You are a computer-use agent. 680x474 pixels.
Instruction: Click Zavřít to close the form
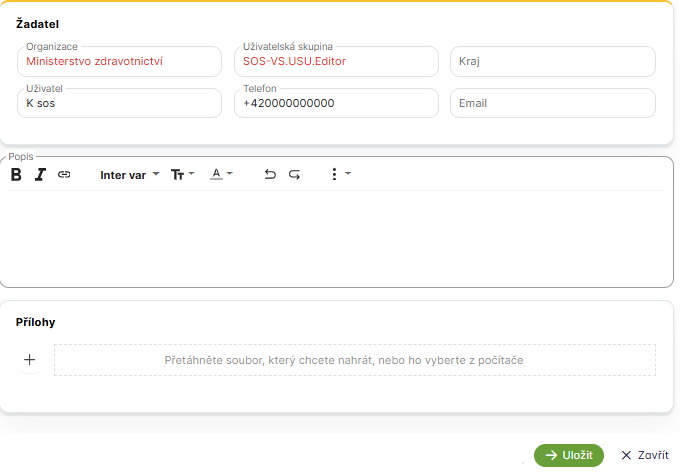(645, 455)
